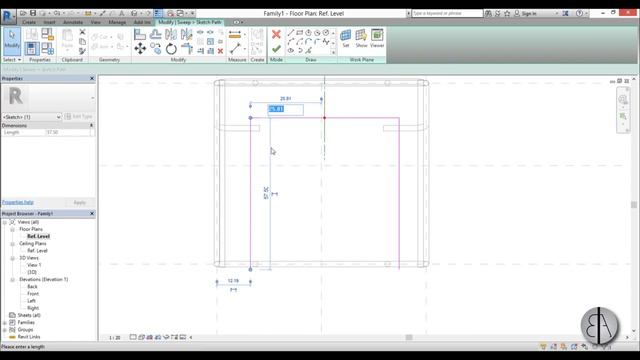Select the Line draw tool

click(291, 33)
